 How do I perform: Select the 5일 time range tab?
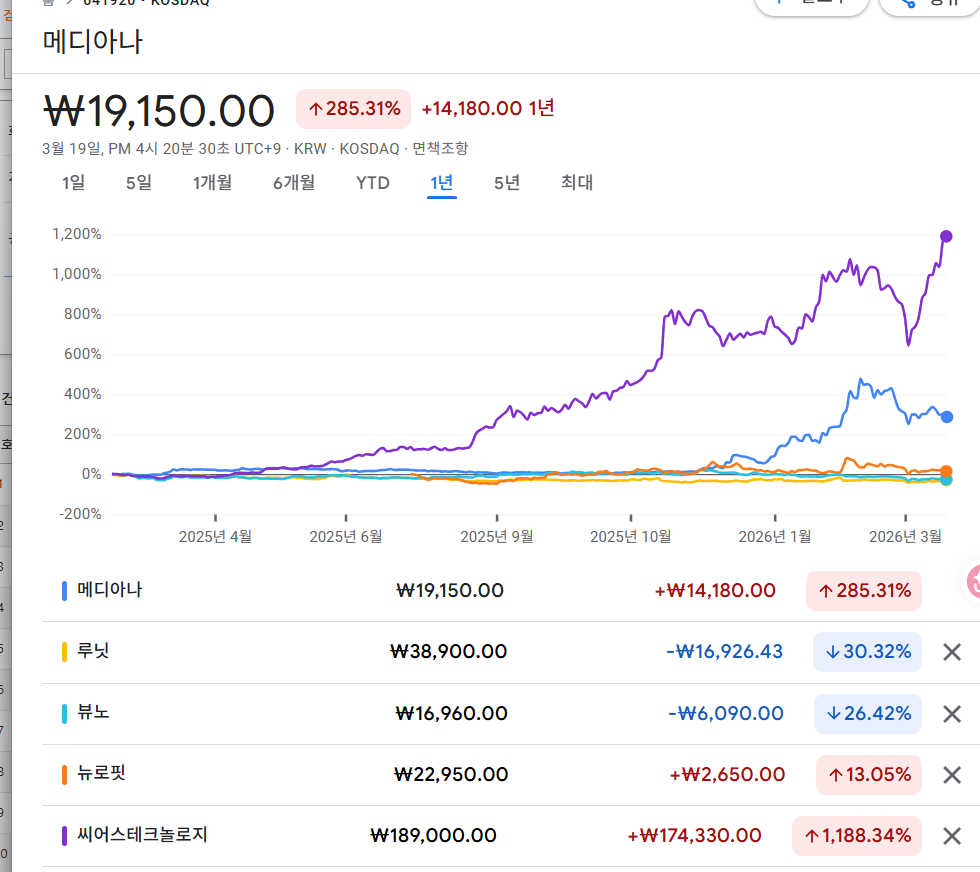[x=138, y=183]
